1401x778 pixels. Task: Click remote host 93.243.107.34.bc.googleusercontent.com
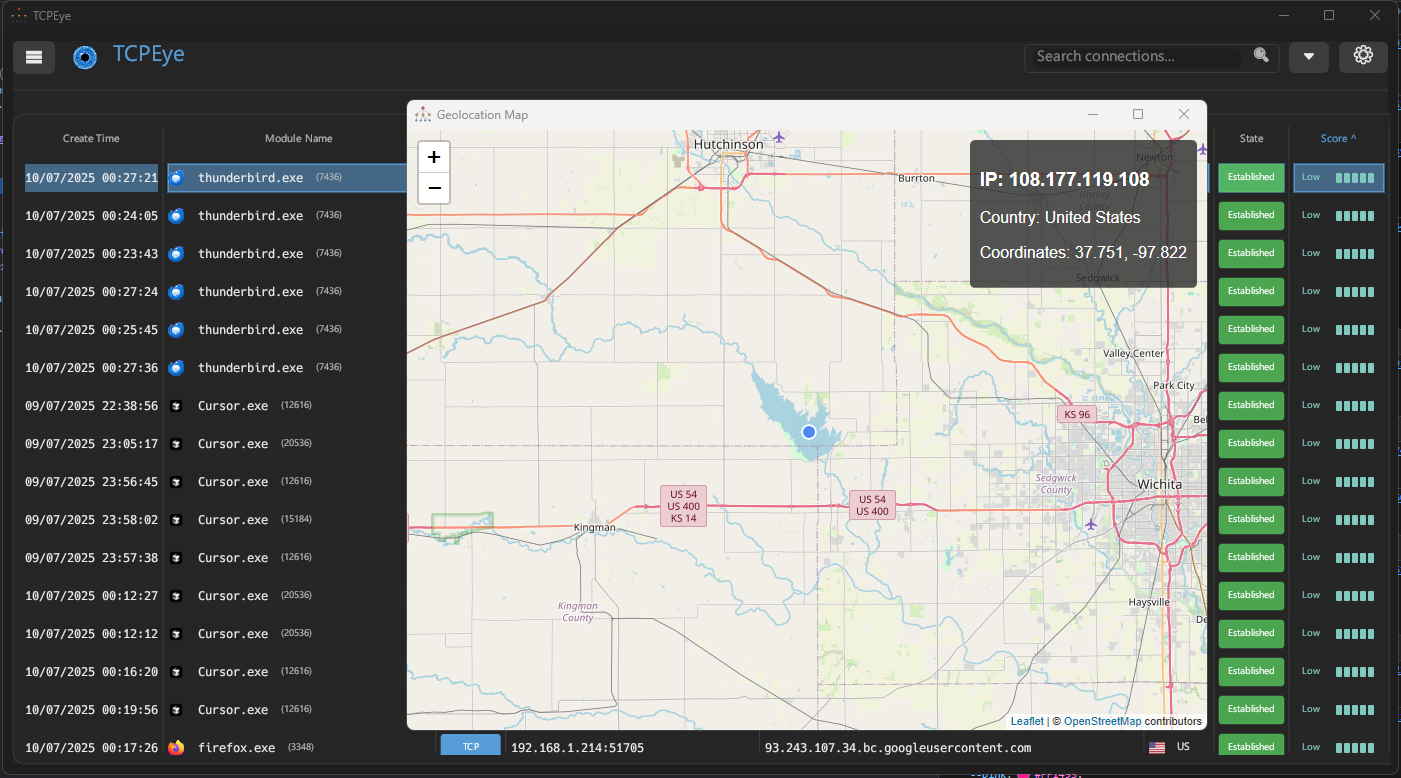(897, 747)
